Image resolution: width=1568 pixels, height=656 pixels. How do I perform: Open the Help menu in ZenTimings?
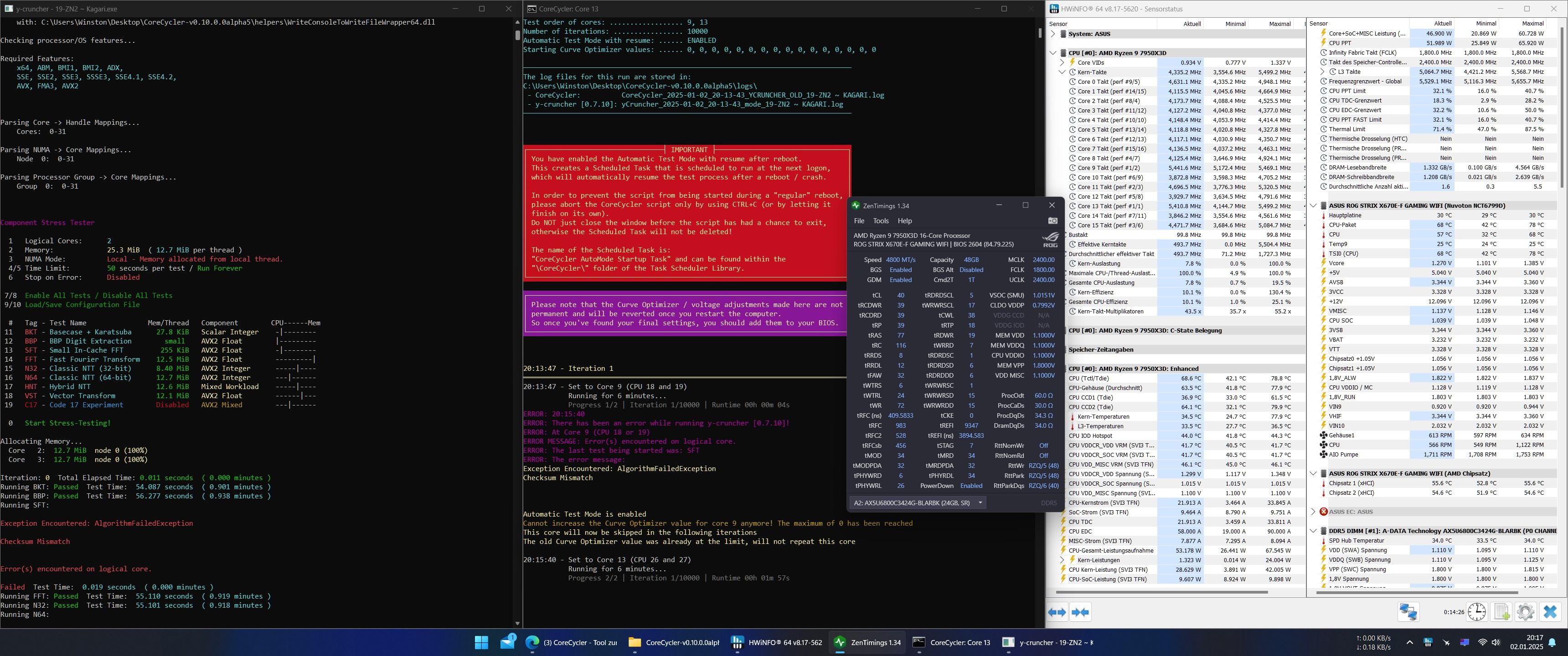(x=904, y=221)
